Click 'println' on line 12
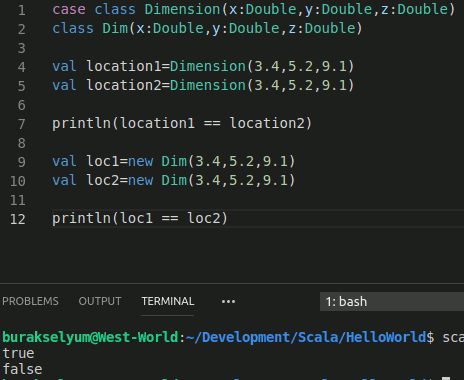This screenshot has height=380, width=464. (82, 219)
